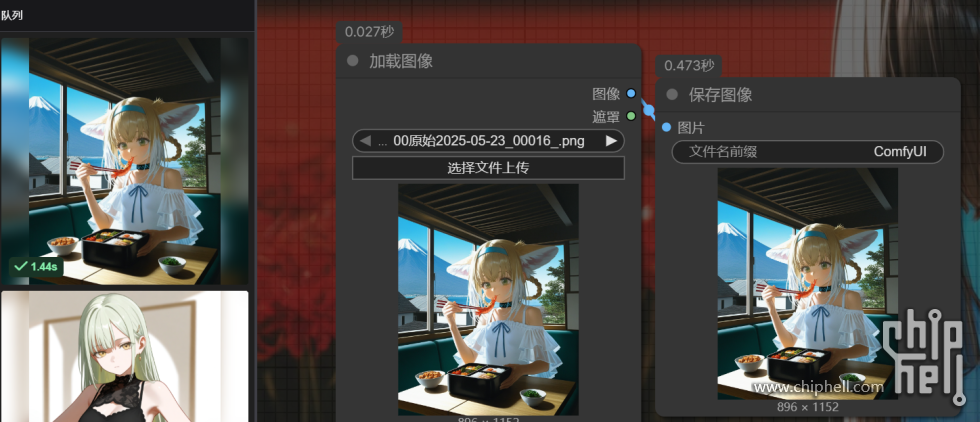This screenshot has height=422, width=980.
Task: Open fox girl thumbnail in queue
Action: [125, 161]
